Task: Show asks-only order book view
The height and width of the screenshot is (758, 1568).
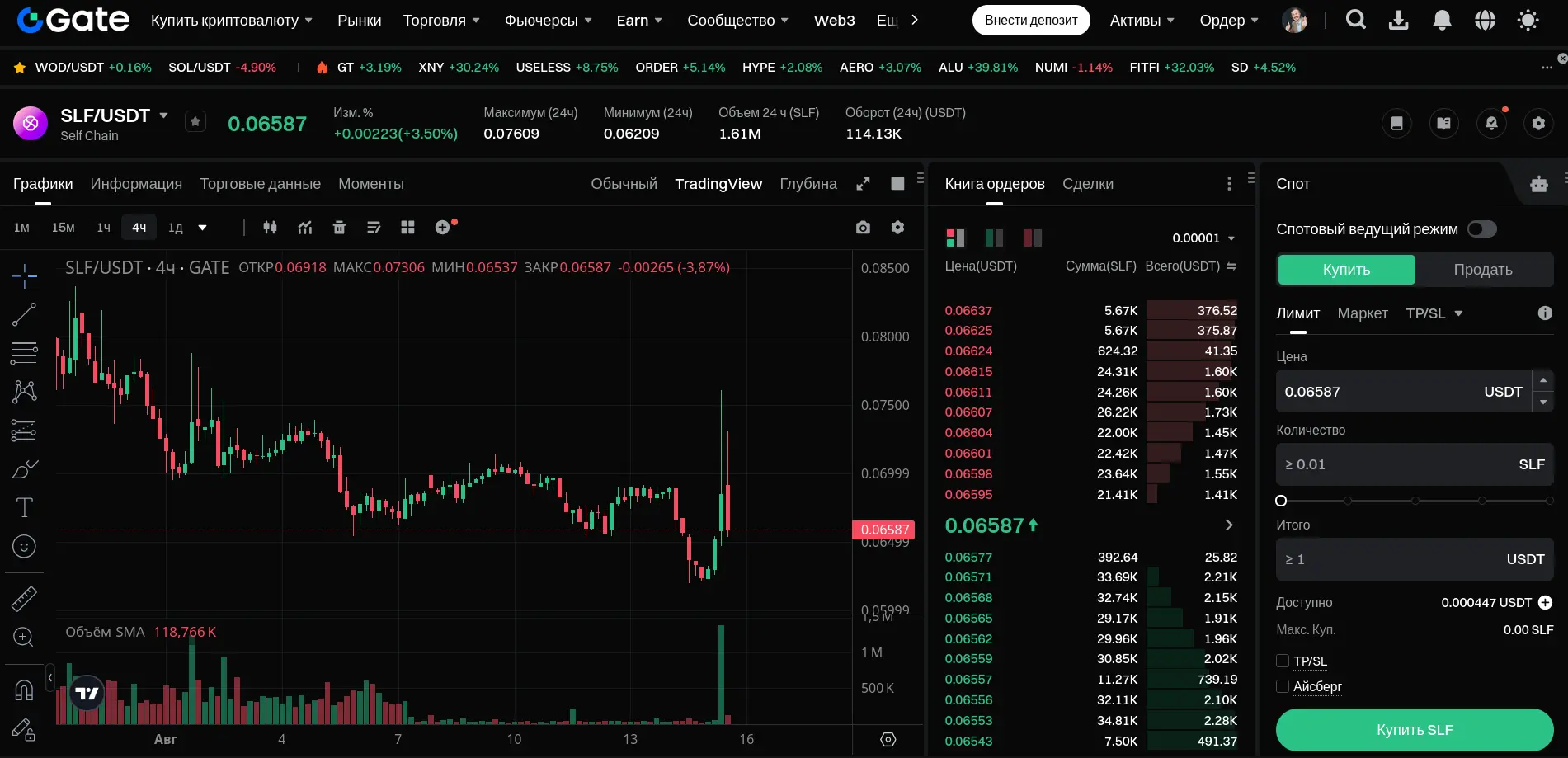Action: click(x=1033, y=238)
